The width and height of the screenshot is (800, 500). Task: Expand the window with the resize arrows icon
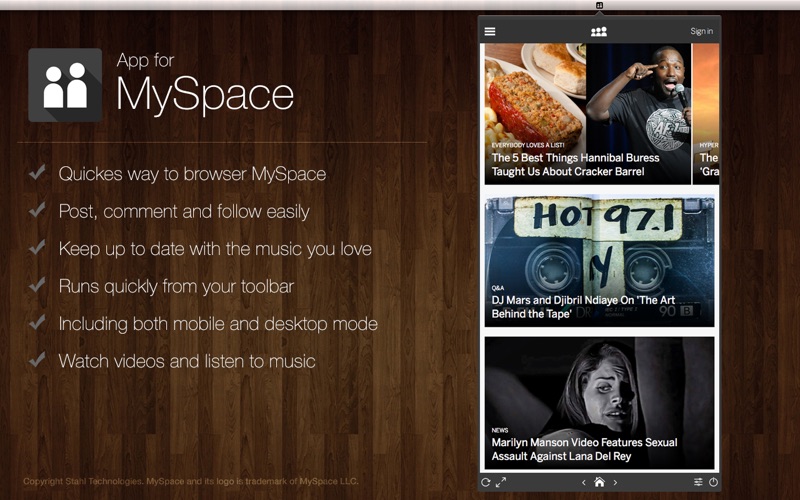(501, 482)
